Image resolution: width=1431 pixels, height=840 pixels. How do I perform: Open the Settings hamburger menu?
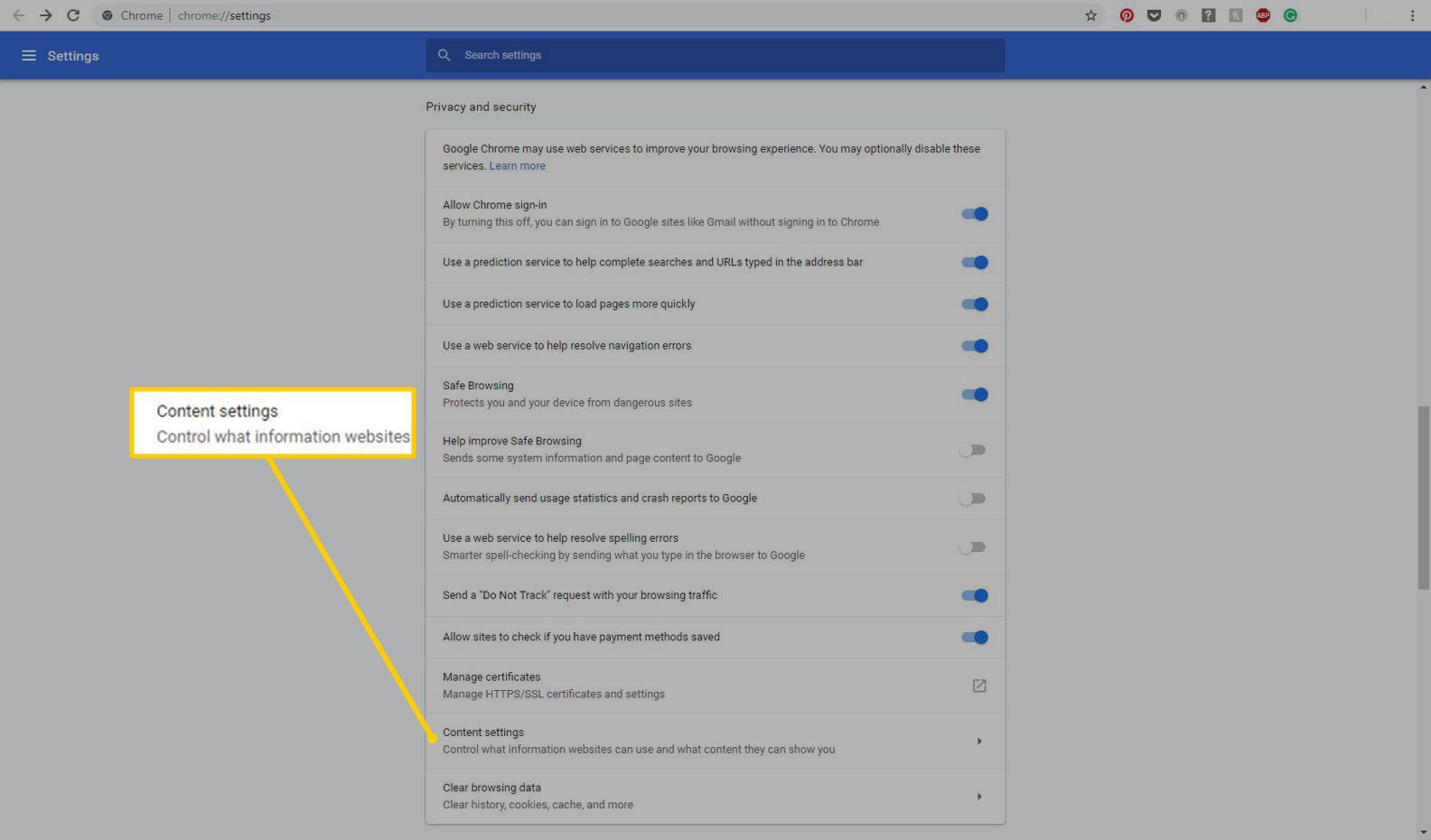[x=29, y=56]
